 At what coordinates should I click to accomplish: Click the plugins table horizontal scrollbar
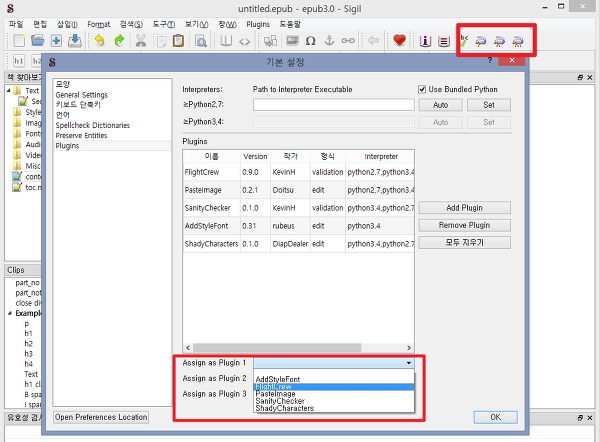[277, 347]
